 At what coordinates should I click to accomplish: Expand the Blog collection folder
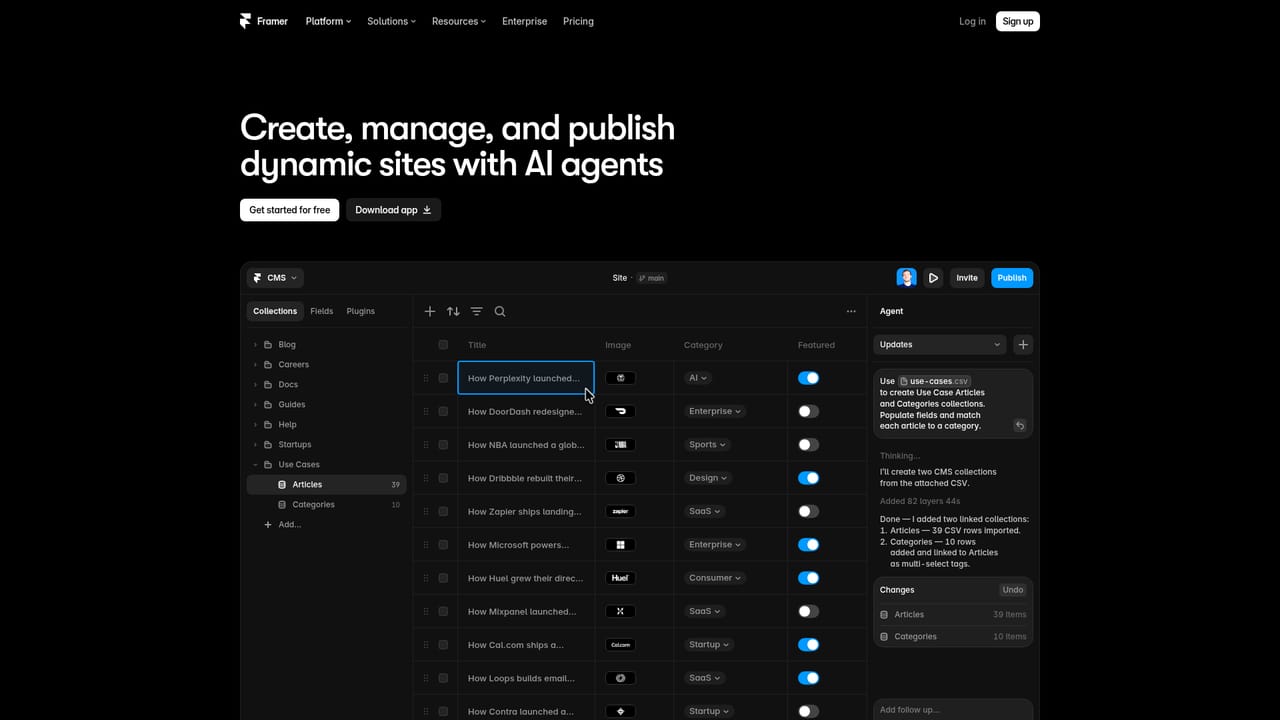[255, 344]
